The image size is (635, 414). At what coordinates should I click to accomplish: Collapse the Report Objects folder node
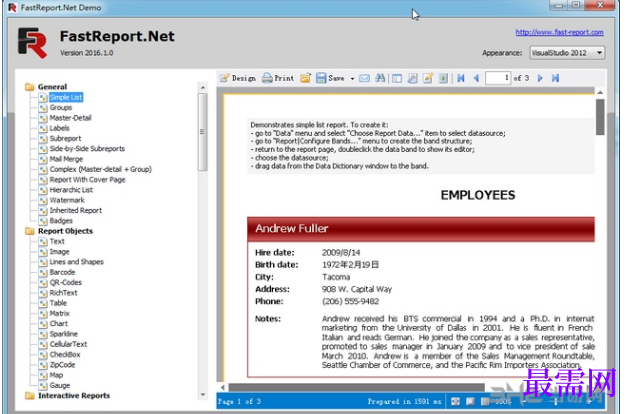[30, 231]
